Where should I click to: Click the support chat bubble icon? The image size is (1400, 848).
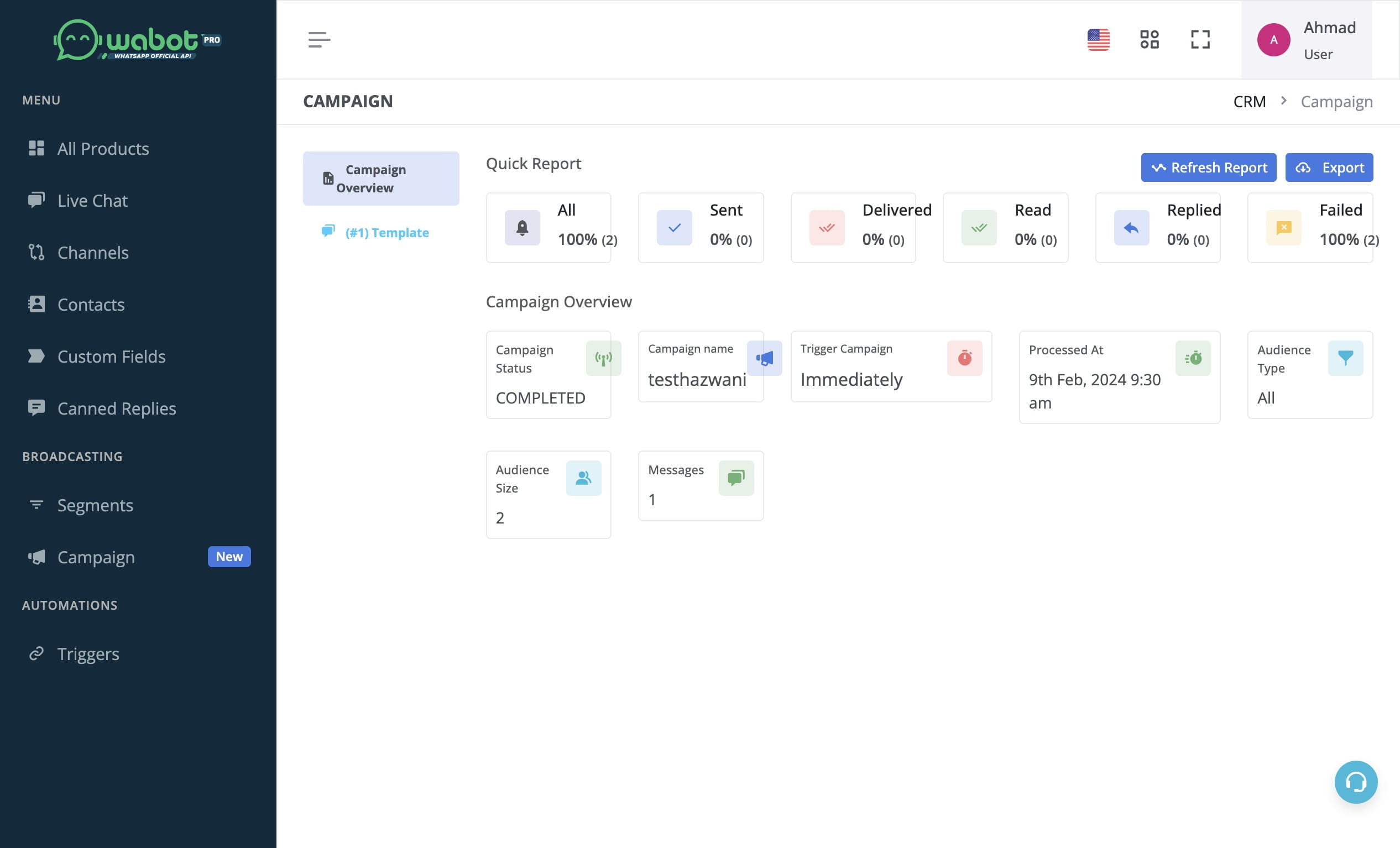(x=1356, y=782)
